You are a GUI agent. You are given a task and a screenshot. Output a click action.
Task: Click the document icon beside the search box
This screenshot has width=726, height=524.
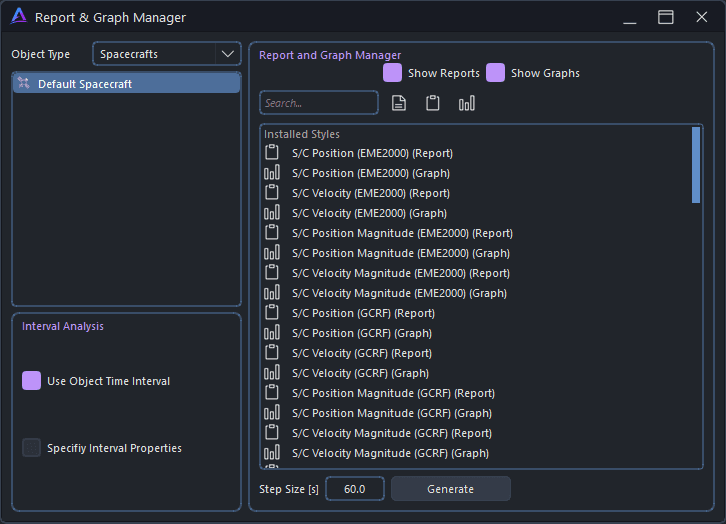[x=399, y=103]
